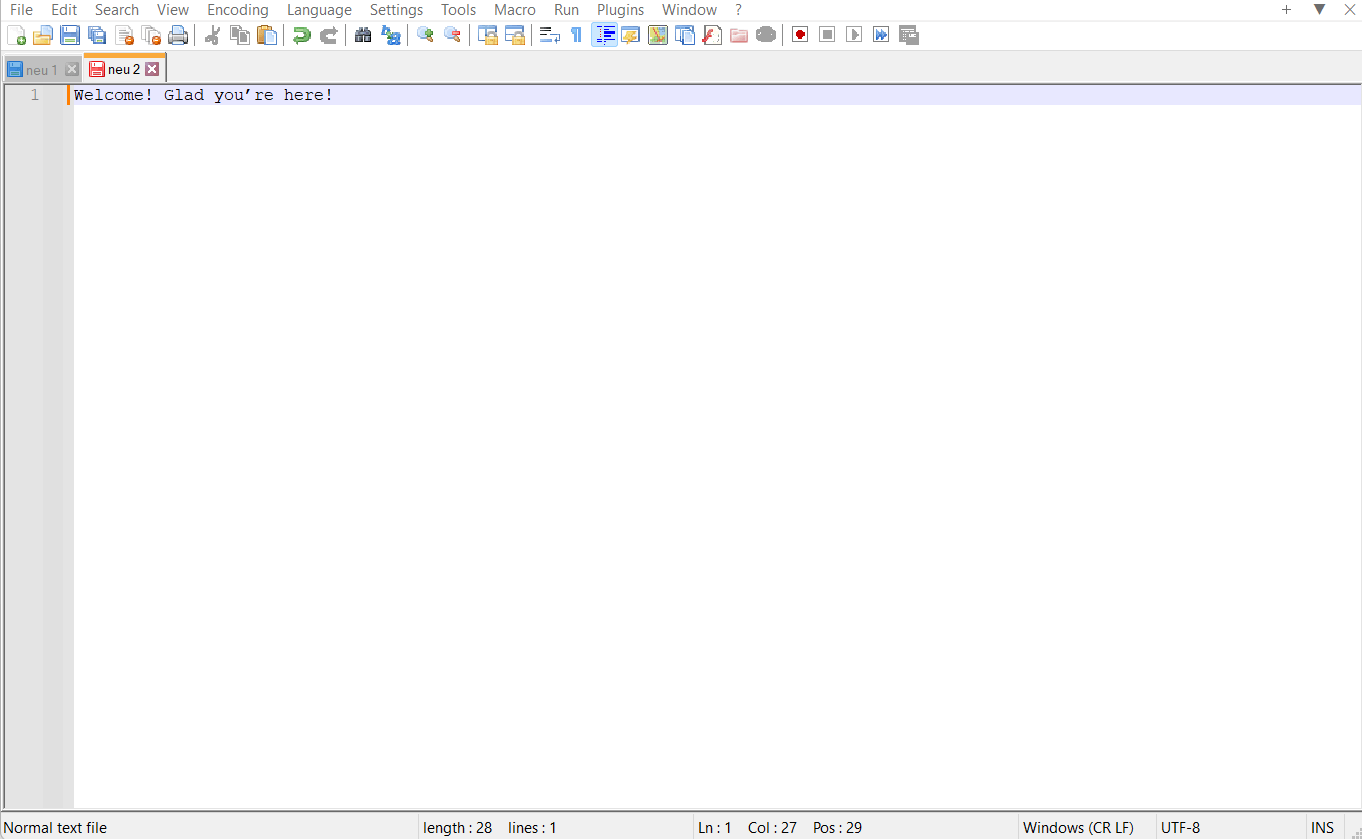Open an existing file via toolbar icon
The height and width of the screenshot is (839, 1362).
click(x=43, y=34)
